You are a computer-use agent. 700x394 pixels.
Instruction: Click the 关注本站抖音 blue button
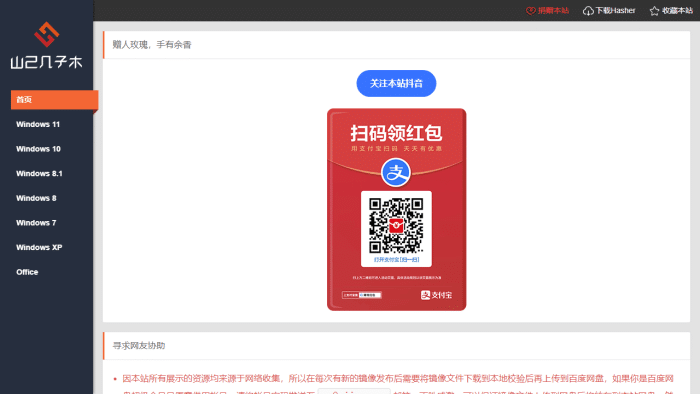click(396, 83)
